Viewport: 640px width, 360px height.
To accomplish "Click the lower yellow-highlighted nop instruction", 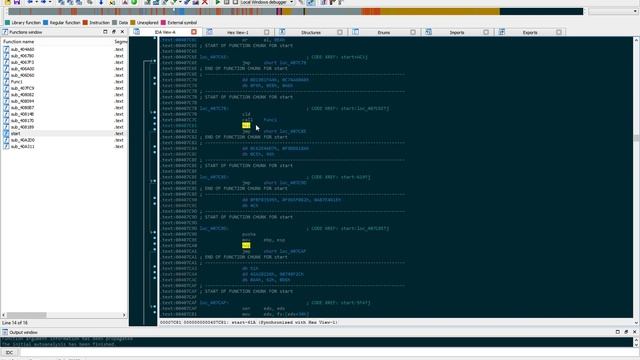I will coord(246,246).
